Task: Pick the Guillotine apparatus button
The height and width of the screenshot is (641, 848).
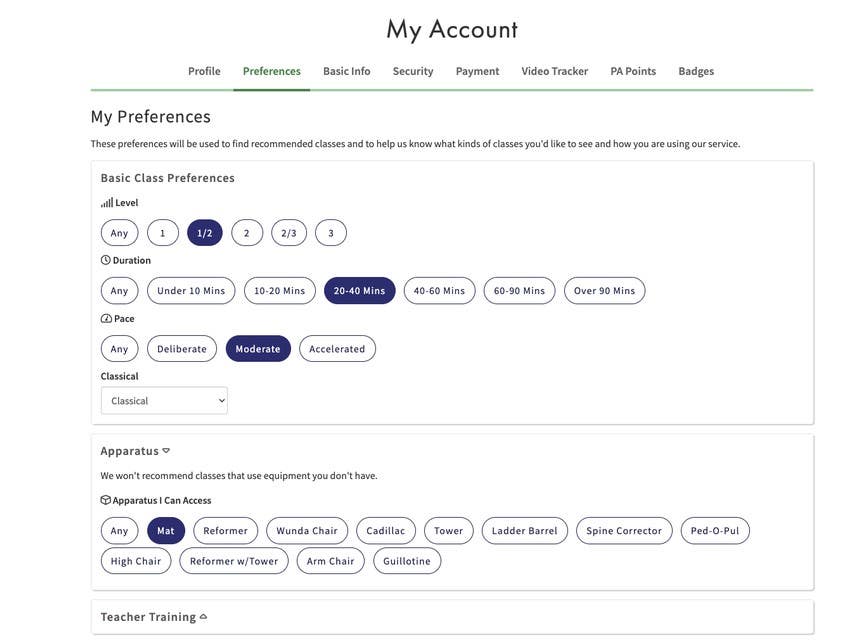Action: pos(407,561)
